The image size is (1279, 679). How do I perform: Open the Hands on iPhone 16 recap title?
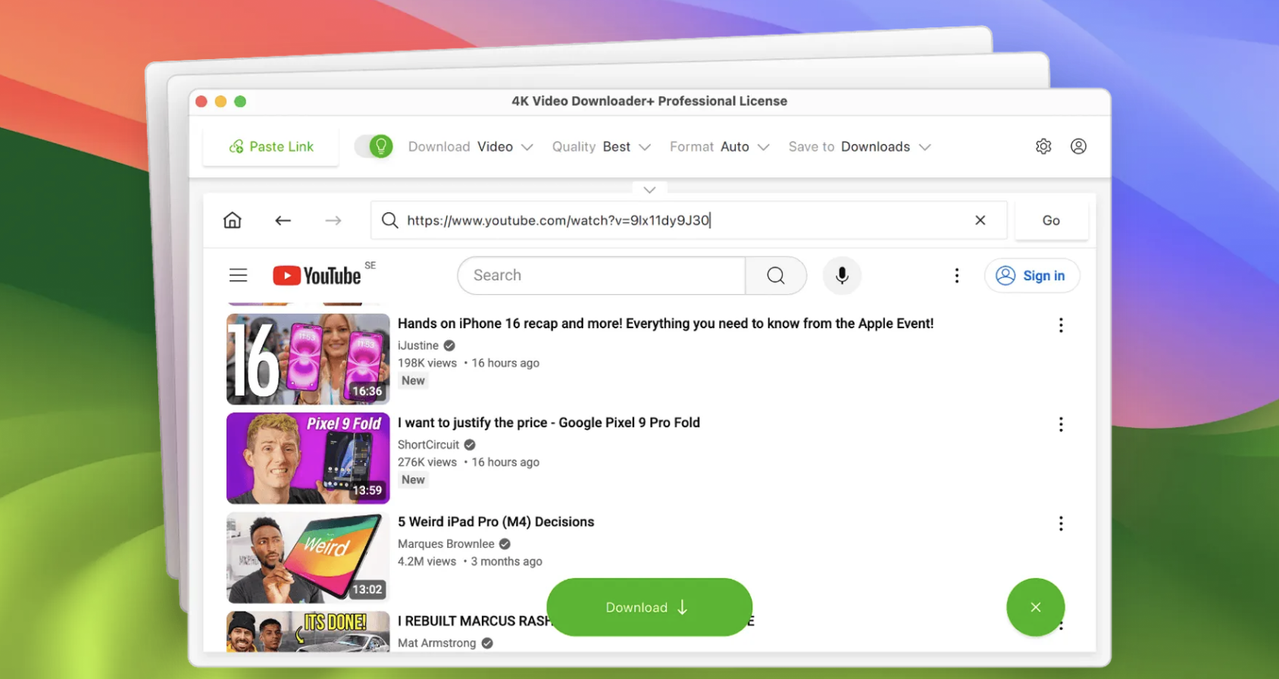click(665, 324)
